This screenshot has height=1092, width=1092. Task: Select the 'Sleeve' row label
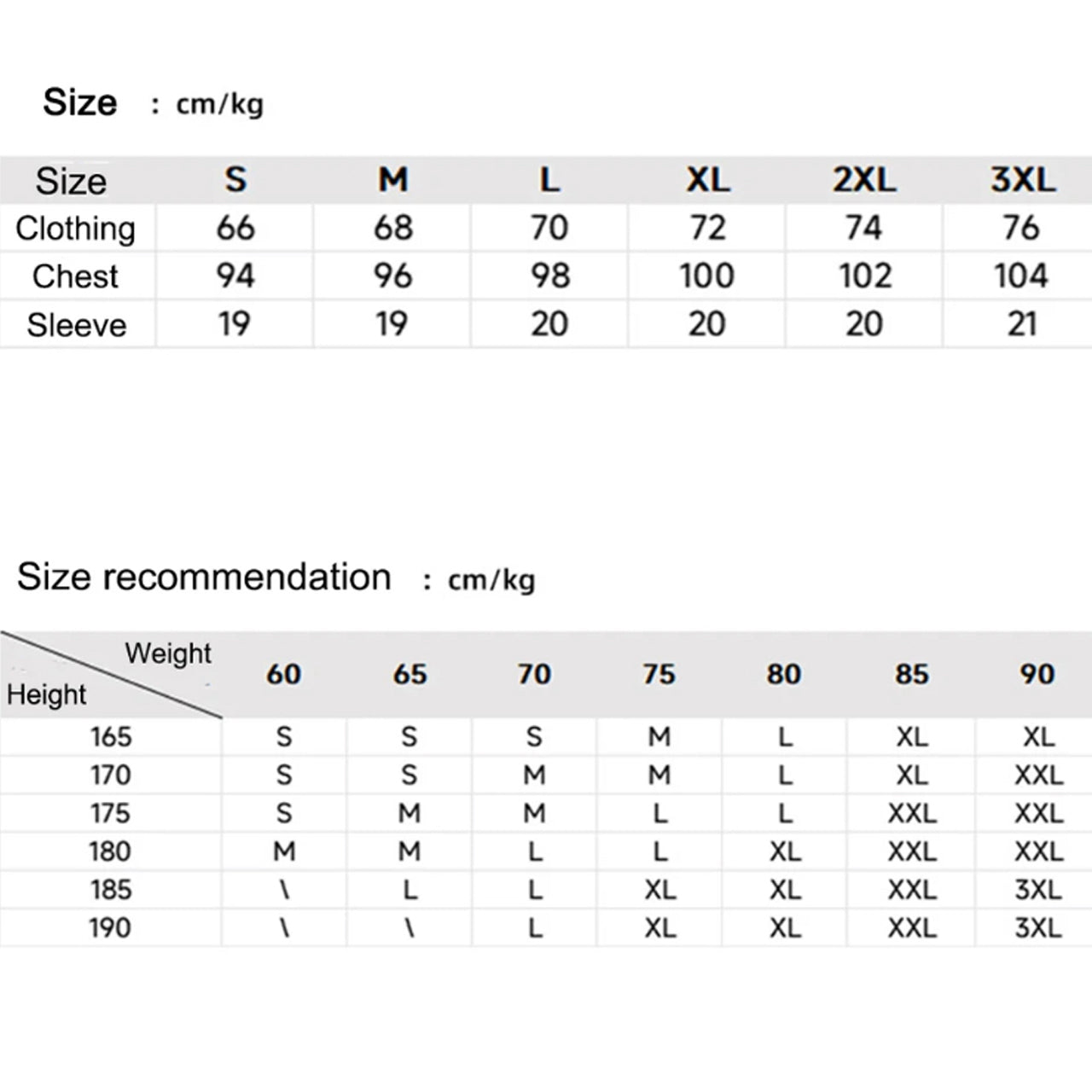coord(76,325)
